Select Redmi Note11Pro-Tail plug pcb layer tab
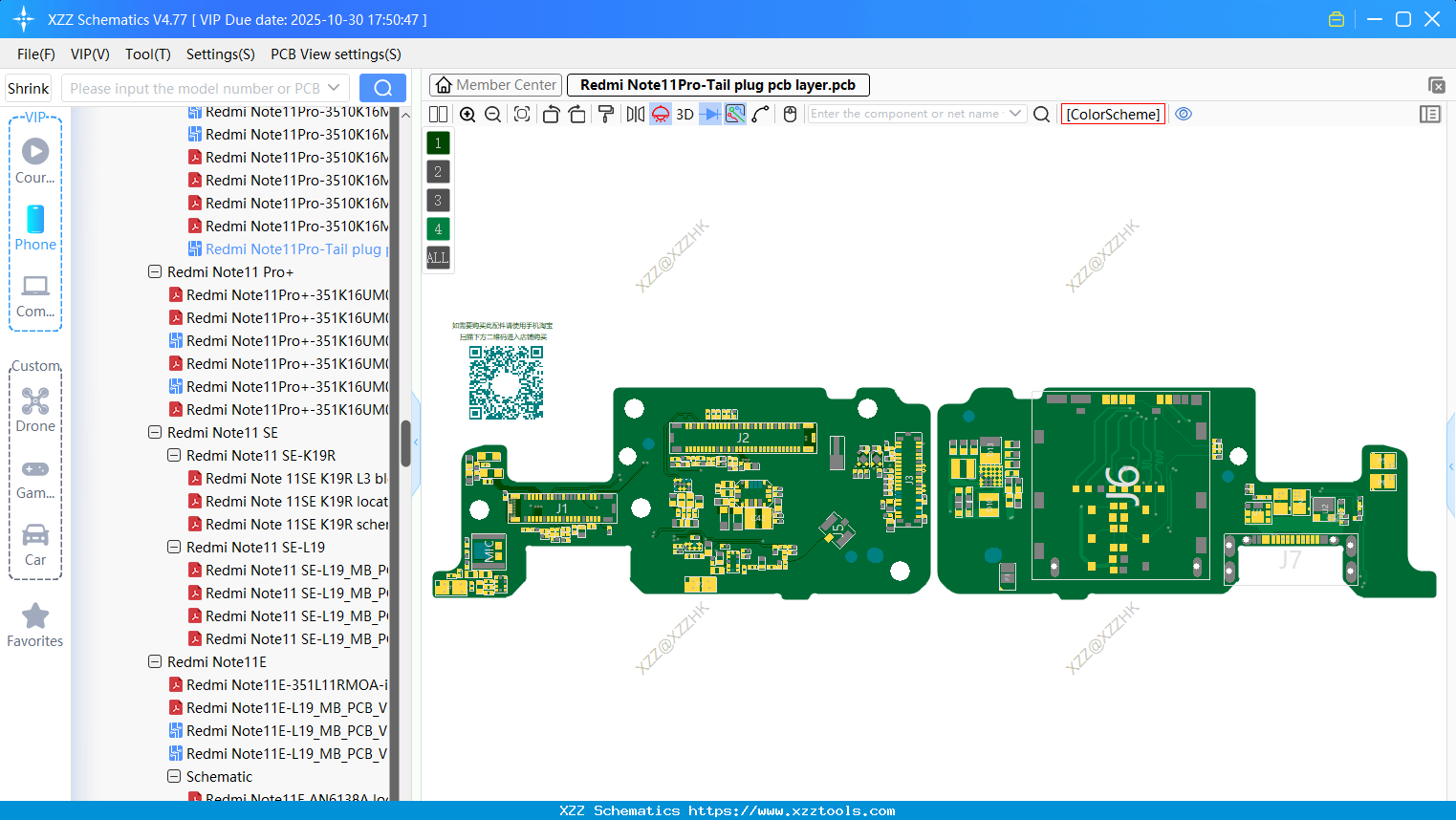Viewport: 1456px width, 820px height. tap(718, 85)
